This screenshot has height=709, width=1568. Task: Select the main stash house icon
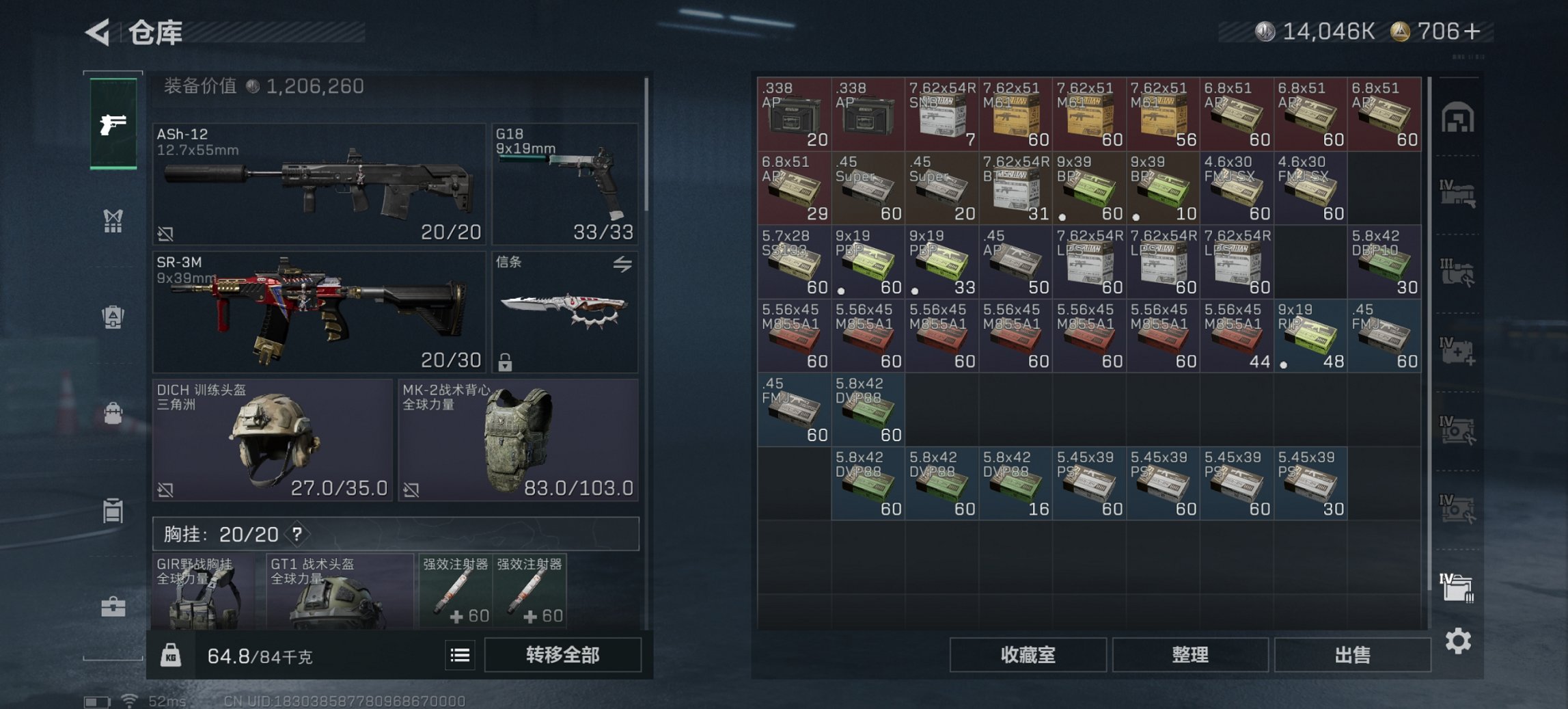click(x=1457, y=118)
